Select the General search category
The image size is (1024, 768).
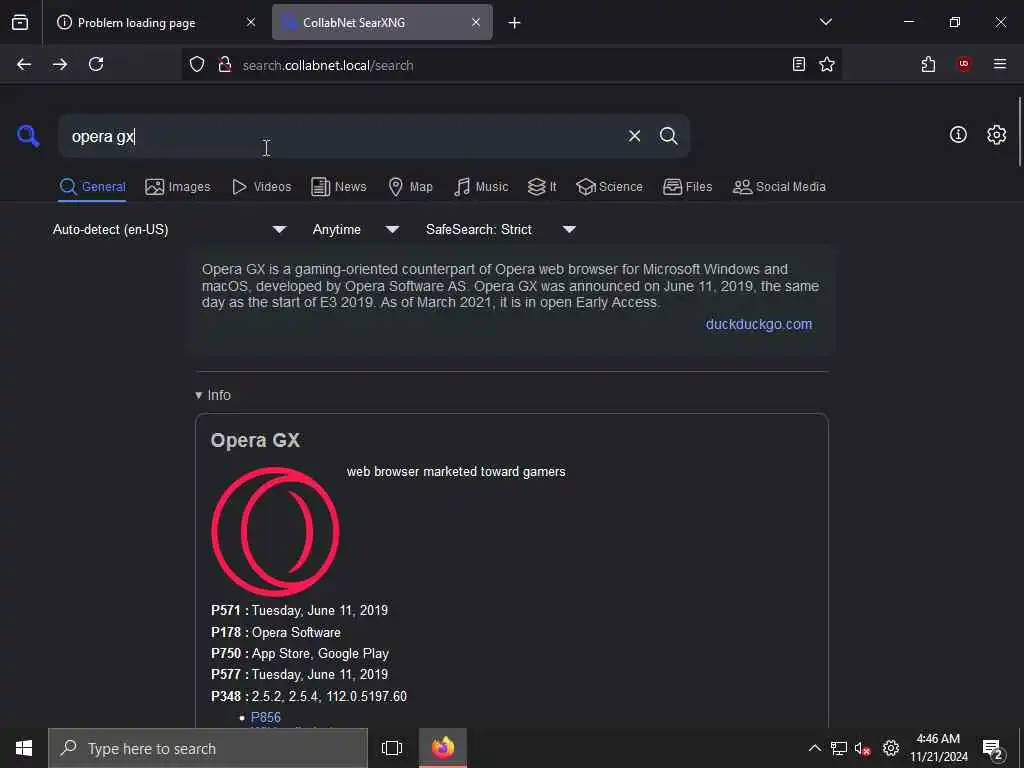tap(92, 187)
